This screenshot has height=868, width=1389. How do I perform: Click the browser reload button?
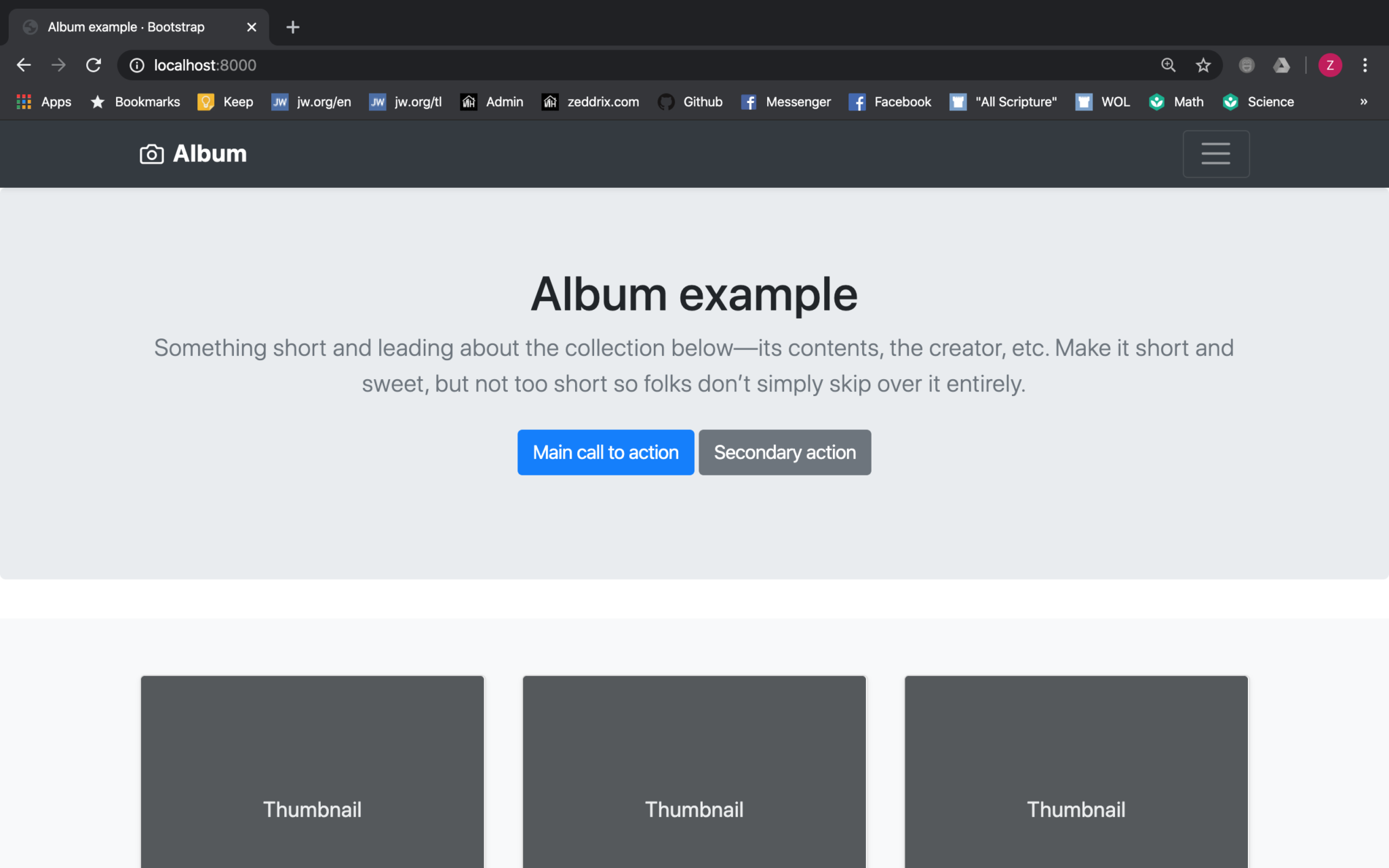[93, 65]
